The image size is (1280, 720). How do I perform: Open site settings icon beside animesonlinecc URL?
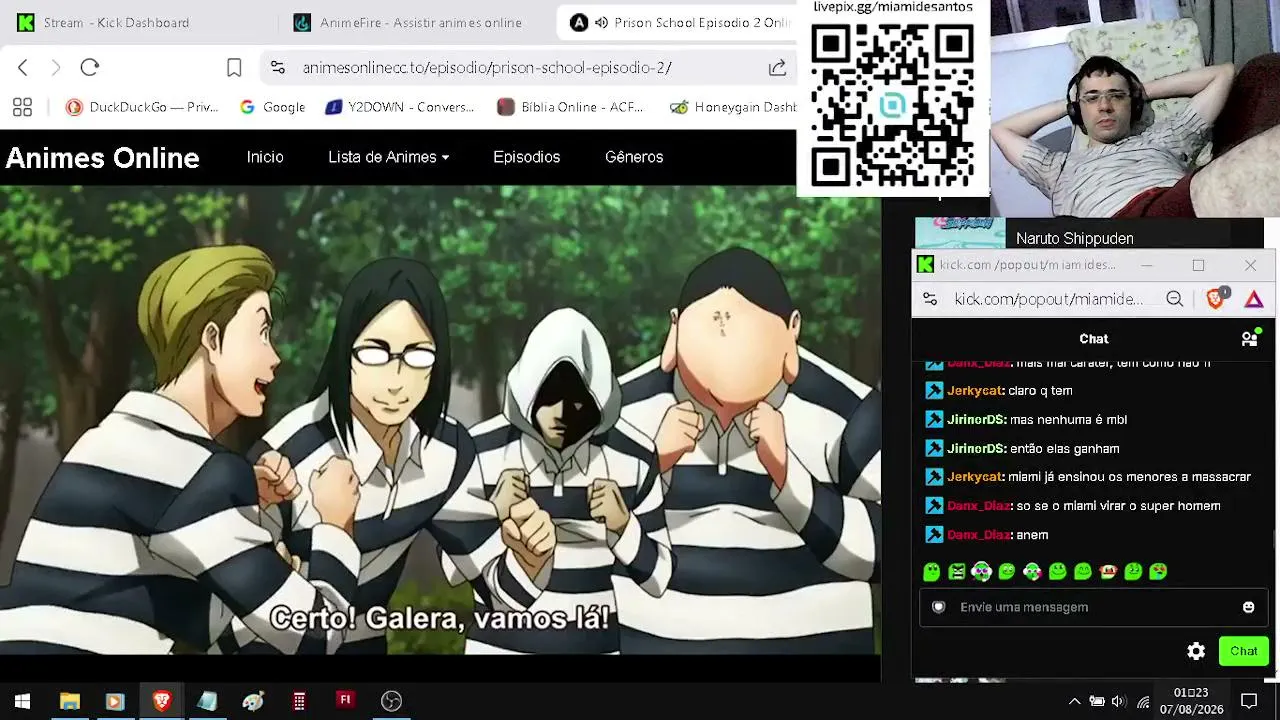278,67
